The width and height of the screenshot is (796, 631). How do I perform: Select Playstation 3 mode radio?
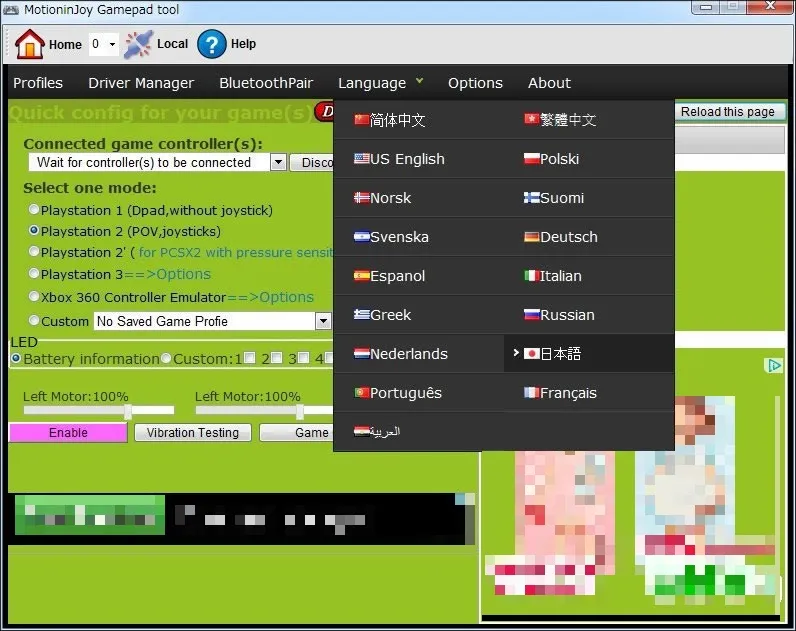[x=34, y=274]
